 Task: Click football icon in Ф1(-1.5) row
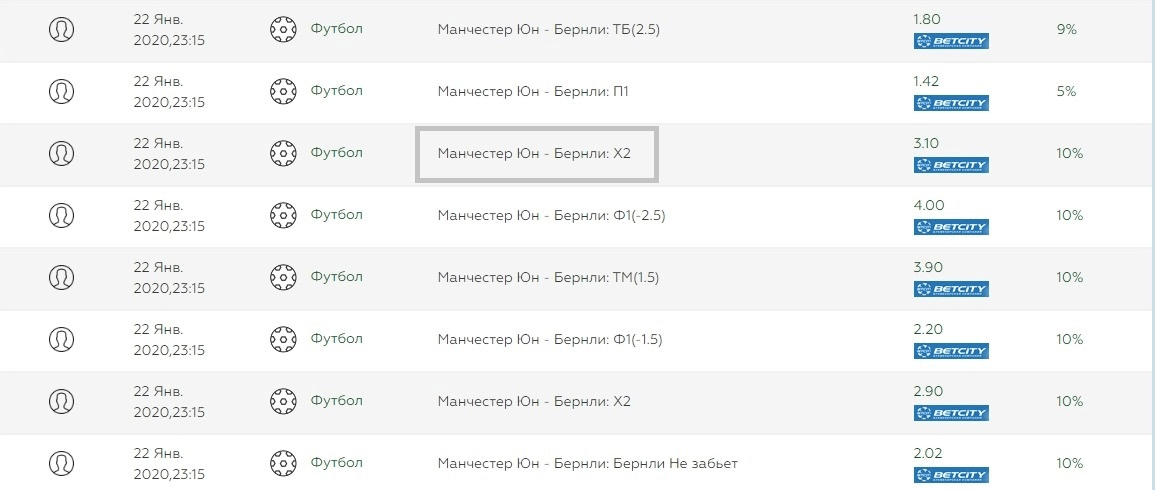283,339
